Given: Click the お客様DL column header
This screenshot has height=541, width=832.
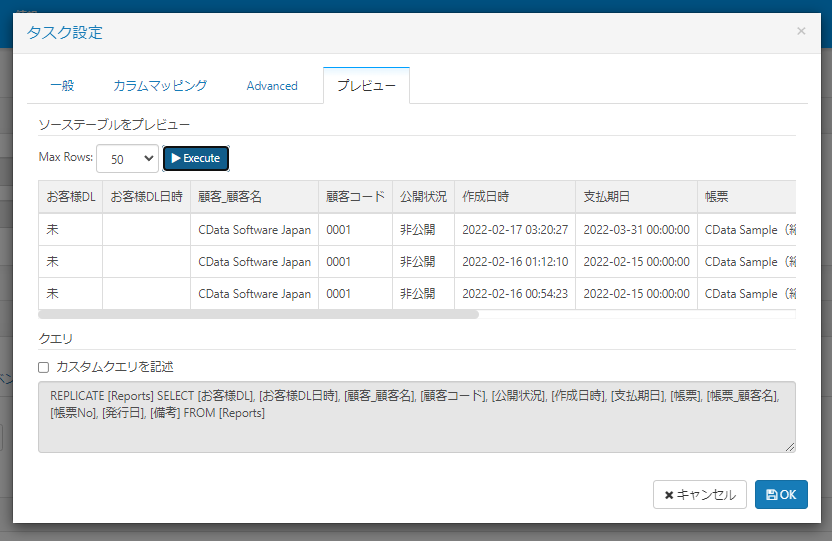Looking at the screenshot, I should pos(71,197).
